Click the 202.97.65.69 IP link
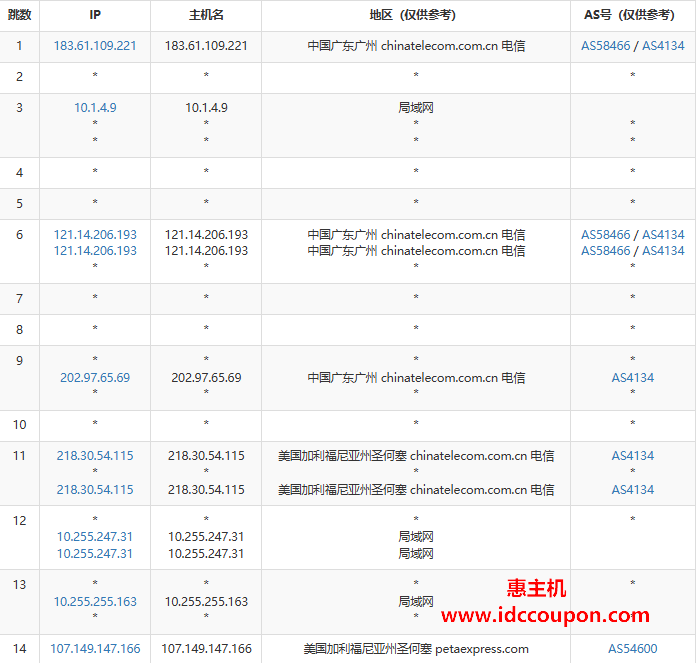Image resolution: width=696 pixels, height=663 pixels. click(95, 378)
